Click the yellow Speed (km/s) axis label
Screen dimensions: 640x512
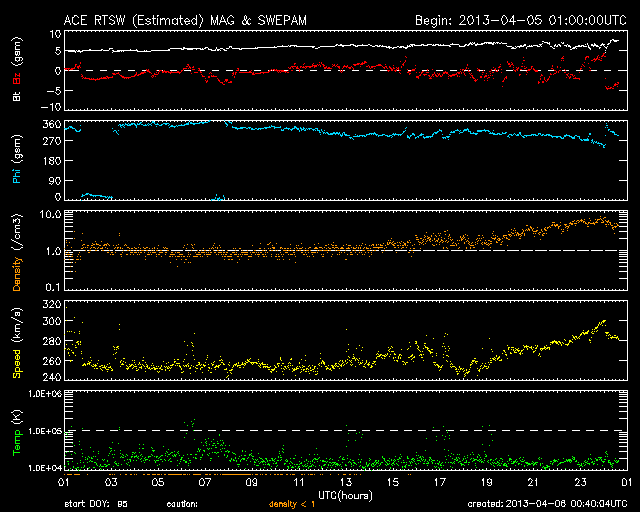point(16,342)
